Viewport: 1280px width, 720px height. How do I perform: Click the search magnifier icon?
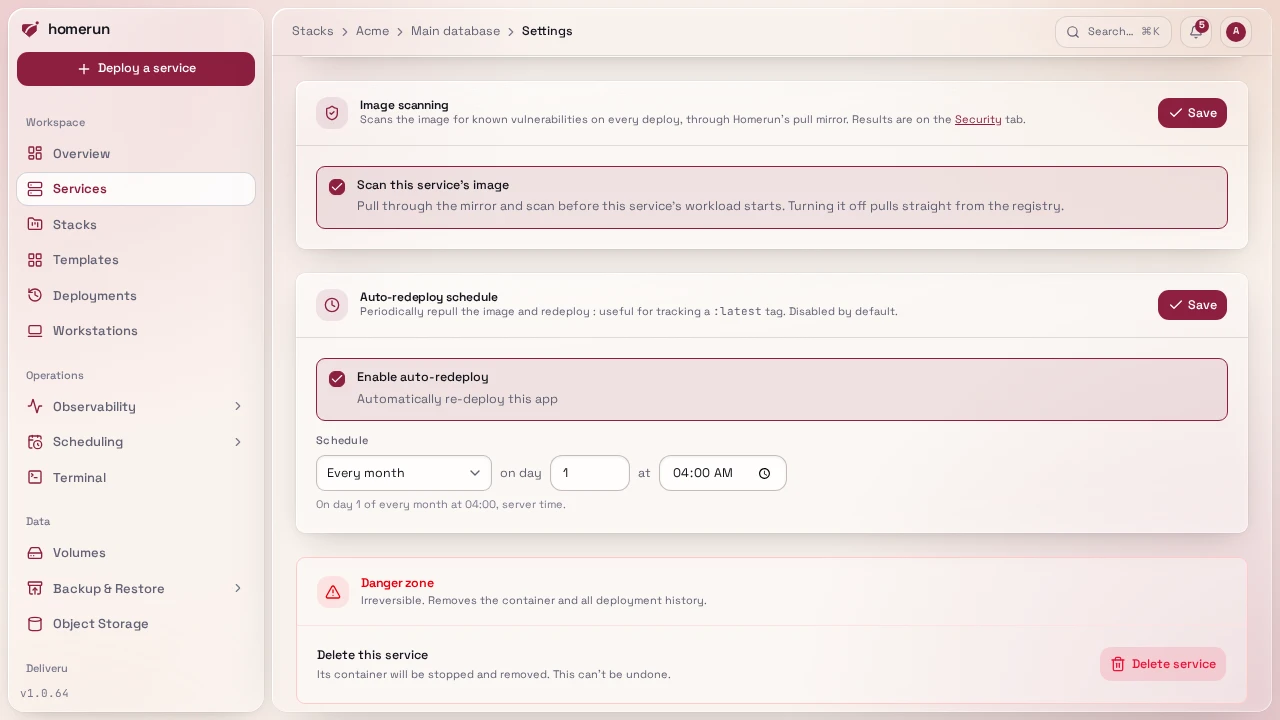click(x=1073, y=32)
